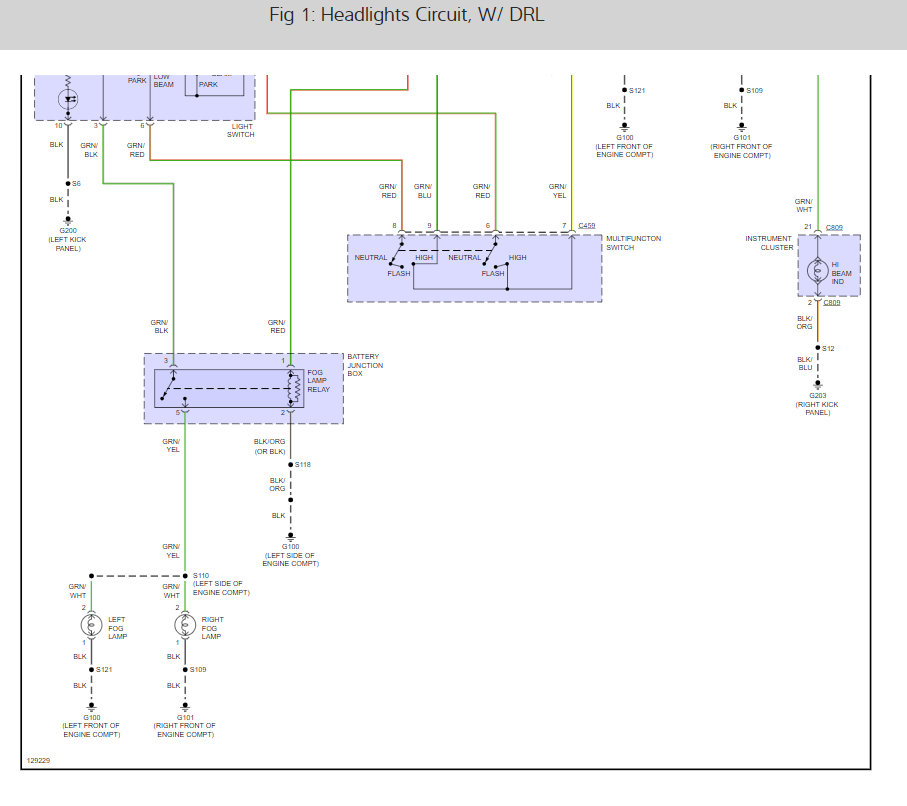Select the upper C809 connector label
The image size is (907, 806).
coord(834,227)
